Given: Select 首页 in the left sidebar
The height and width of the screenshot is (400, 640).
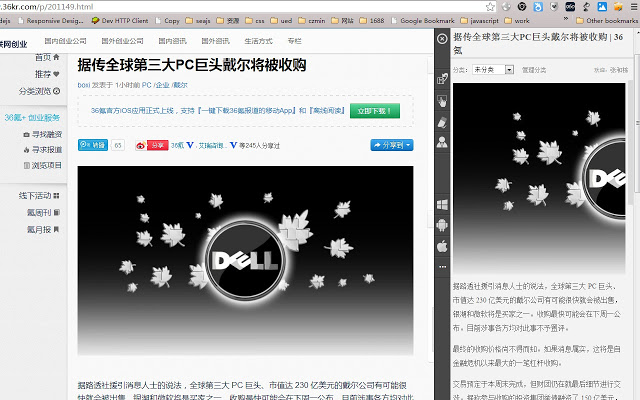Looking at the screenshot, I should 47,57.
